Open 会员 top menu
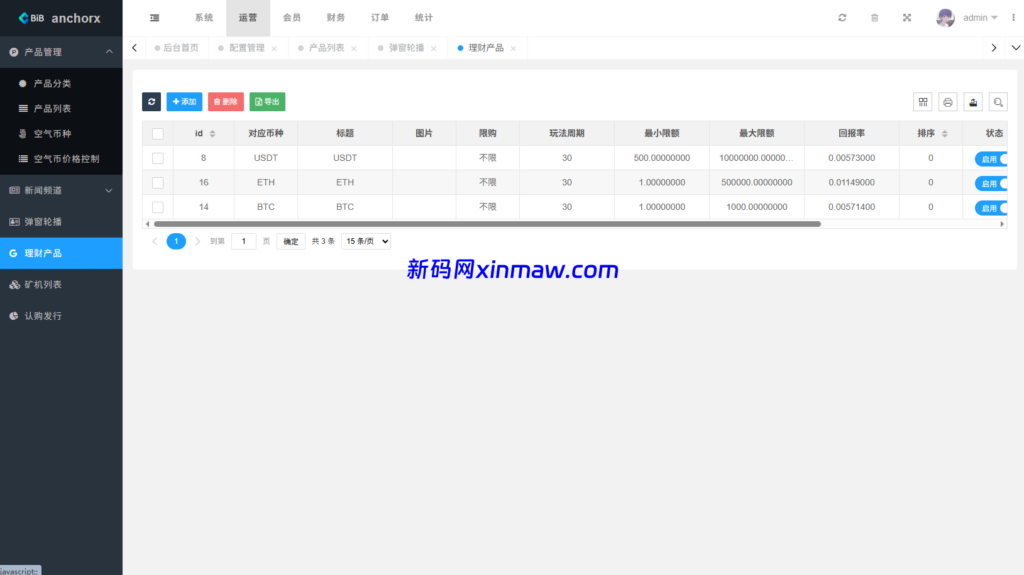Screen dimensions: 1024x575 (x=292, y=18)
